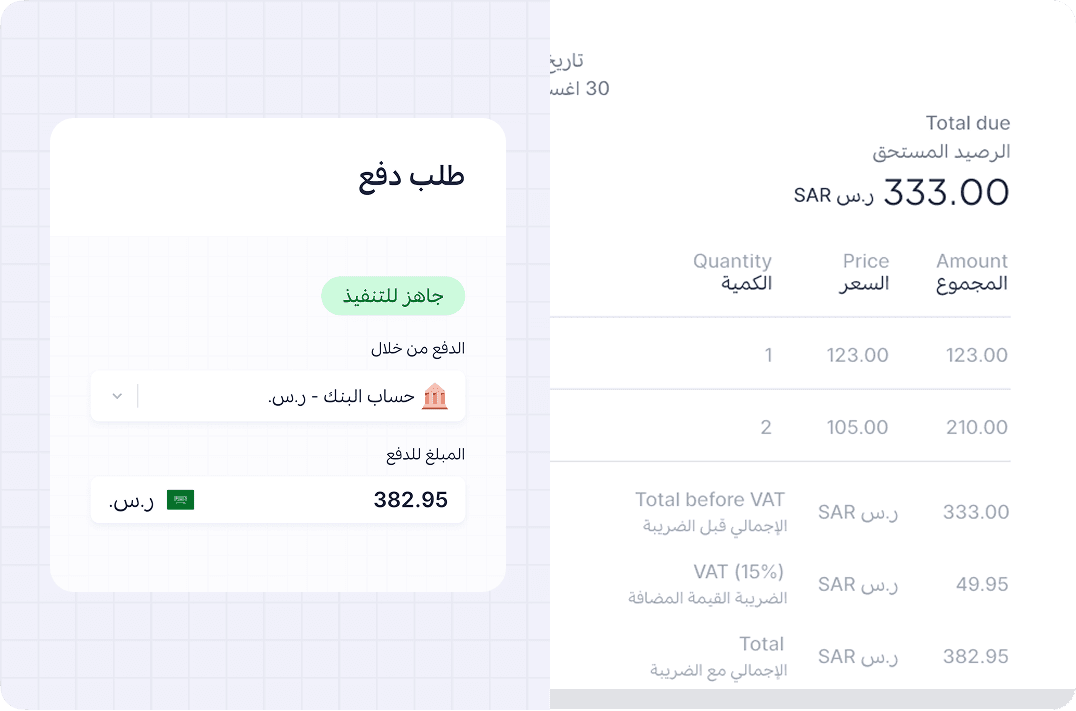
Task: Click the طلب دفع panel title
Action: click(x=414, y=176)
